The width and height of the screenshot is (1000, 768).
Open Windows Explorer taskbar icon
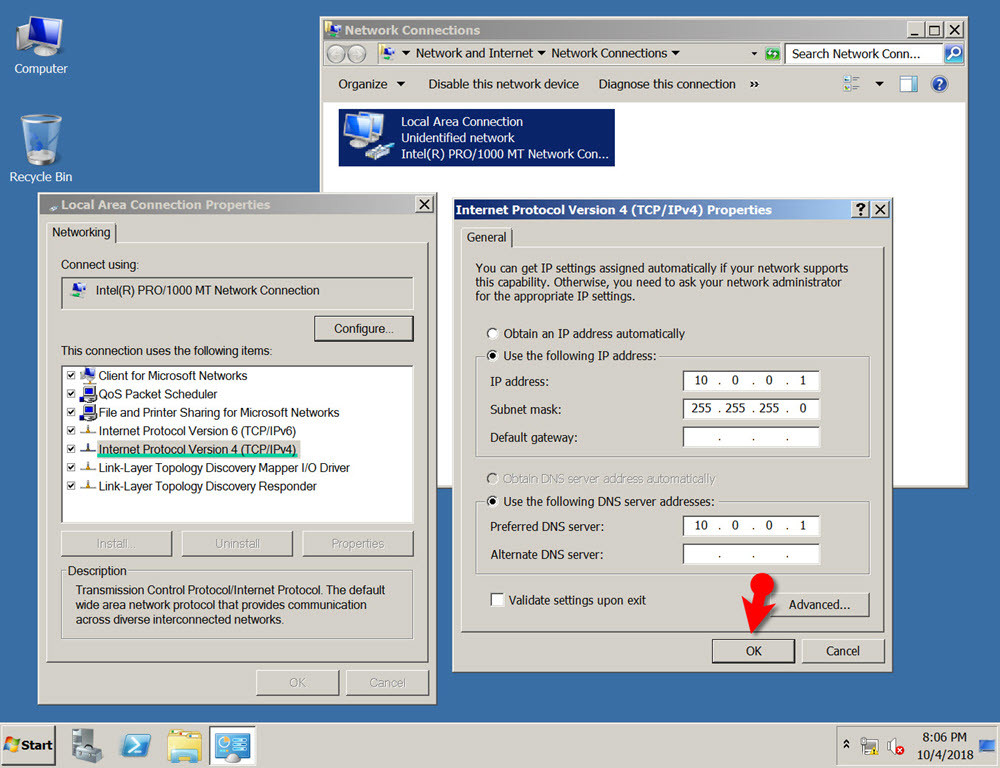(x=184, y=745)
